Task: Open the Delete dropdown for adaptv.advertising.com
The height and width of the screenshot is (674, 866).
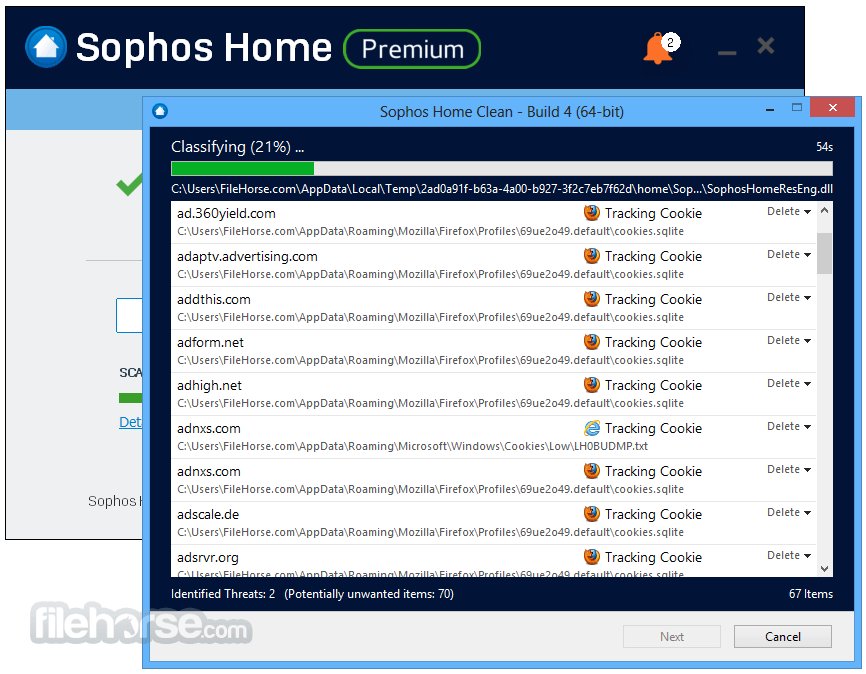Action: pos(789,255)
